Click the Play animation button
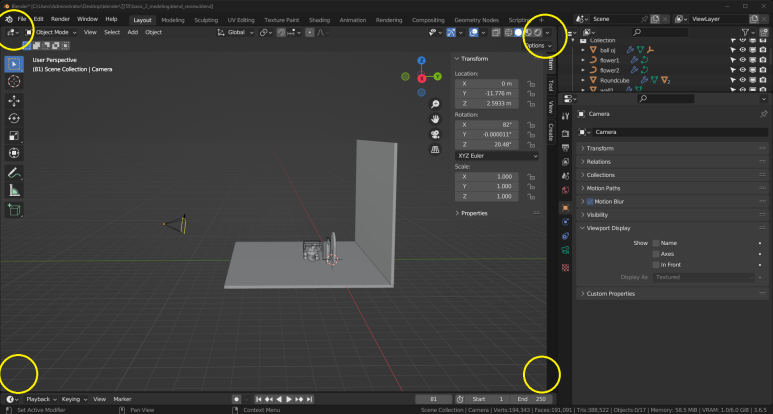The height and width of the screenshot is (414, 773). coord(289,399)
